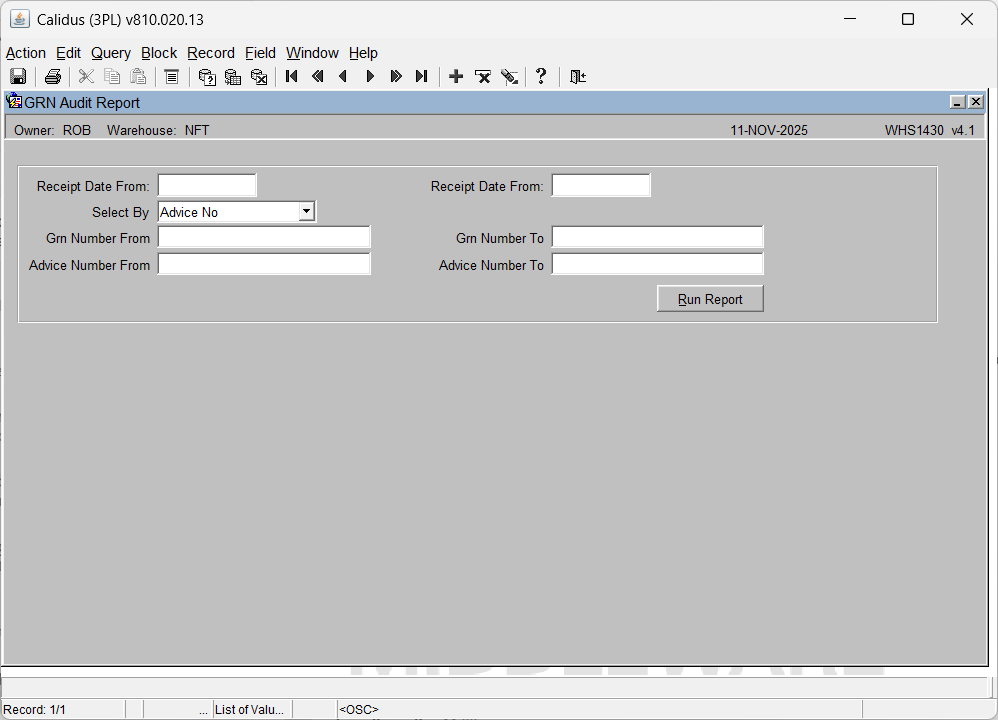Click the Print icon

pyautogui.click(x=53, y=77)
